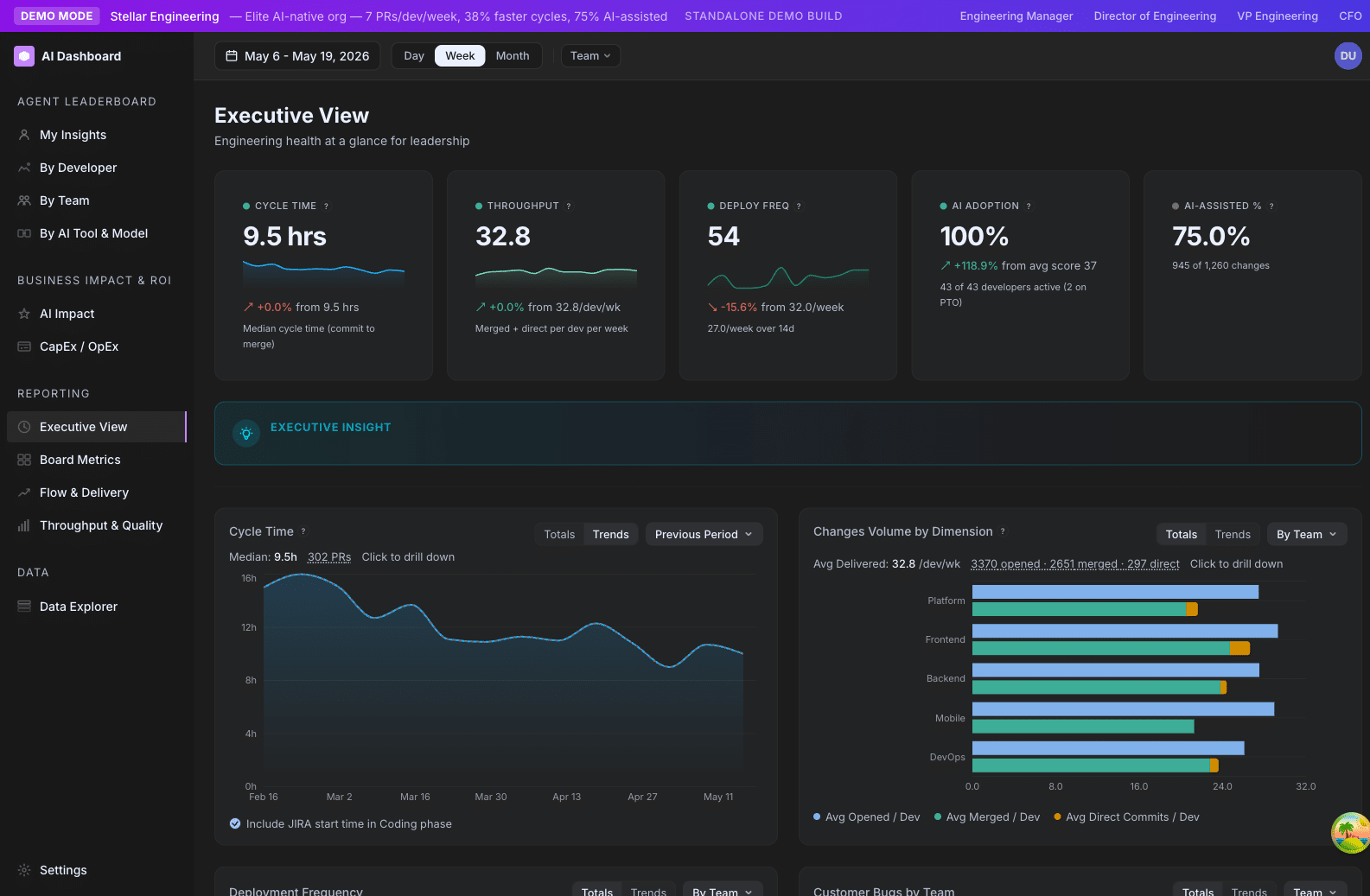Click the Platform blue opened bar
The height and width of the screenshot is (896, 1370).
pos(1115,592)
